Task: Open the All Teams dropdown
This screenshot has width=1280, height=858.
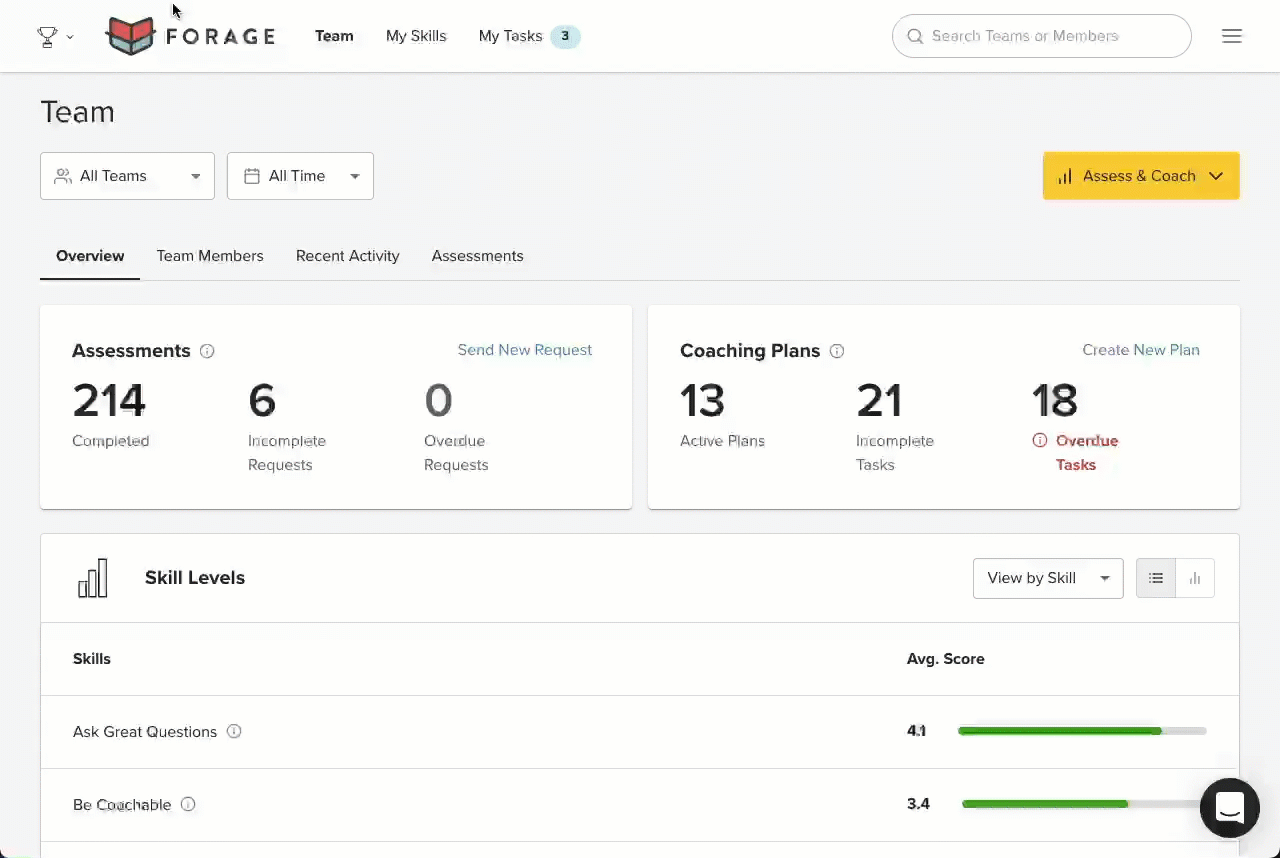Action: (x=127, y=176)
